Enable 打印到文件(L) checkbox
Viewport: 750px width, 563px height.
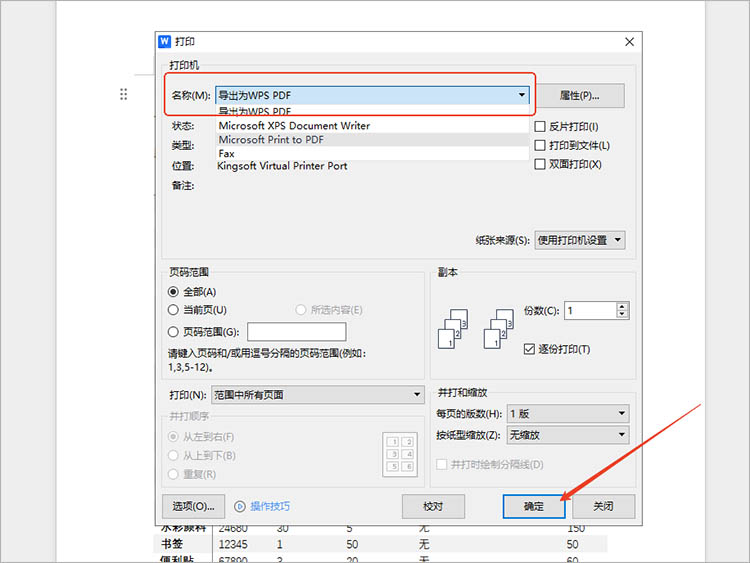540,145
